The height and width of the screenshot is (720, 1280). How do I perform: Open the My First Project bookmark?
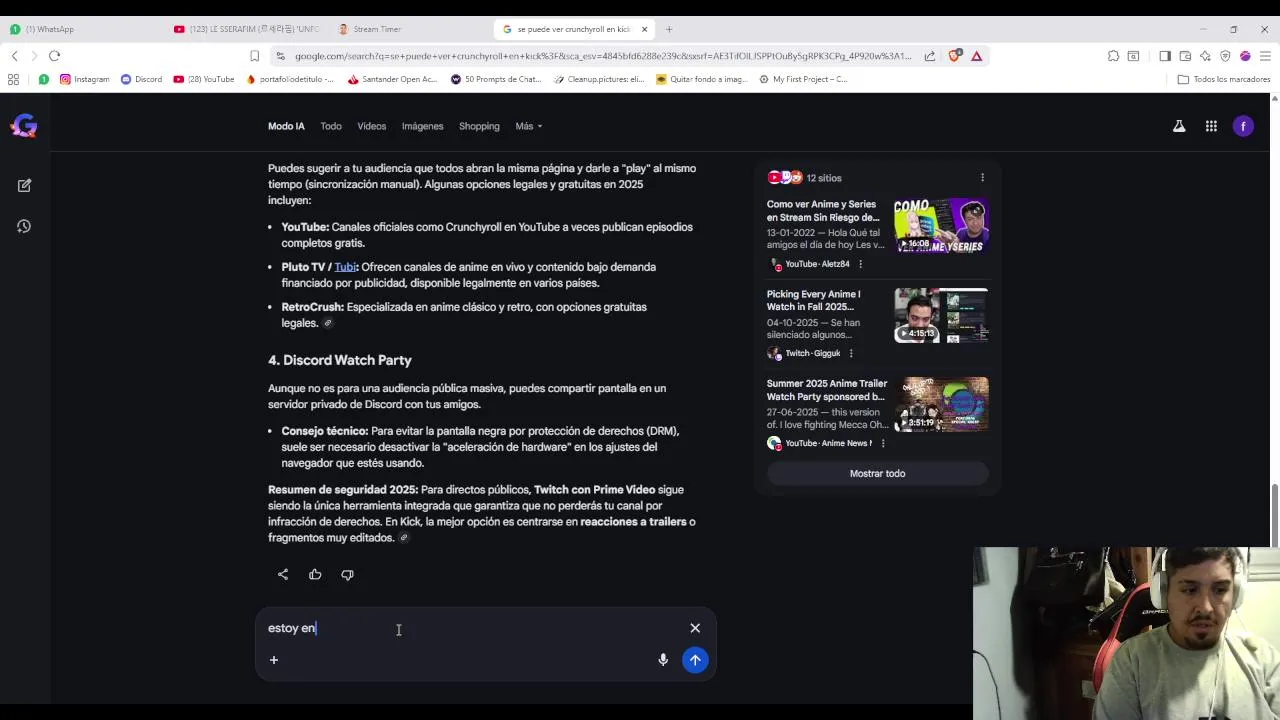[803, 79]
